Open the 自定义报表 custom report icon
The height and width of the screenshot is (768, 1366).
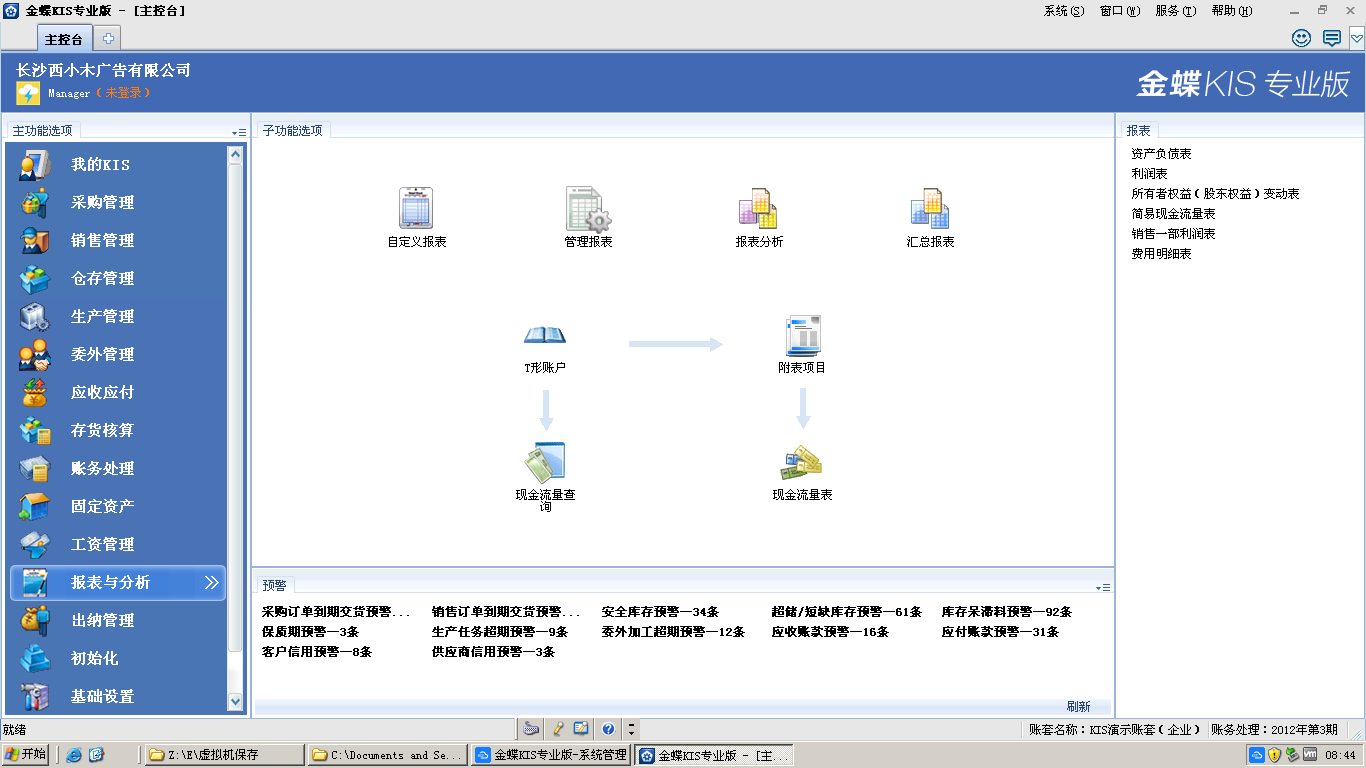point(416,209)
